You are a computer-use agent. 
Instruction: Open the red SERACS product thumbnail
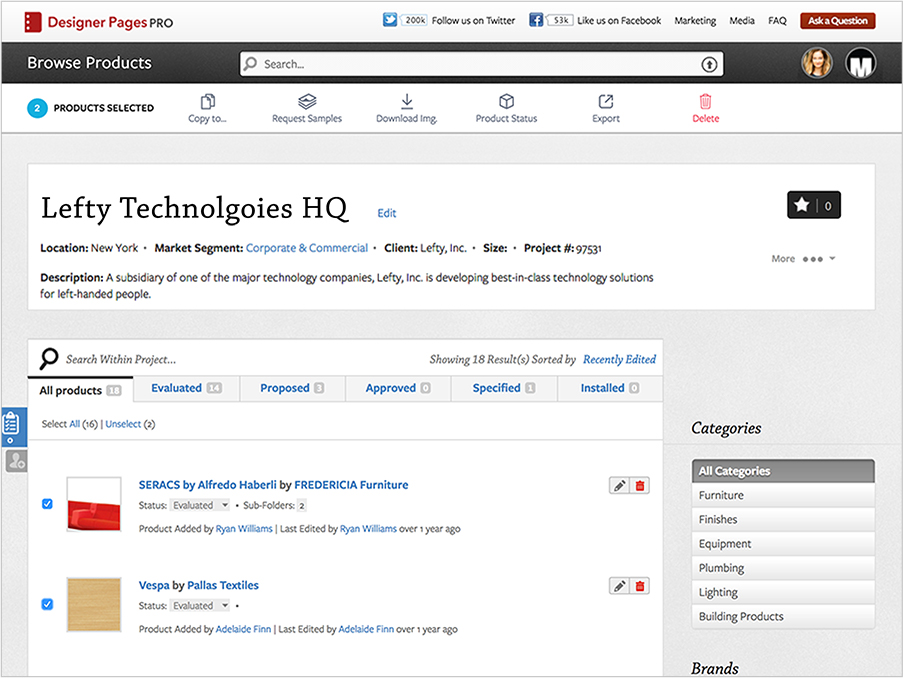pyautogui.click(x=94, y=504)
